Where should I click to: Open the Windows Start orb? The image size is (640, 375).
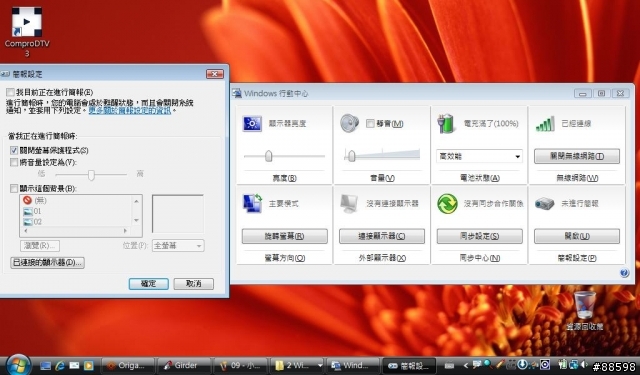(x=18, y=364)
